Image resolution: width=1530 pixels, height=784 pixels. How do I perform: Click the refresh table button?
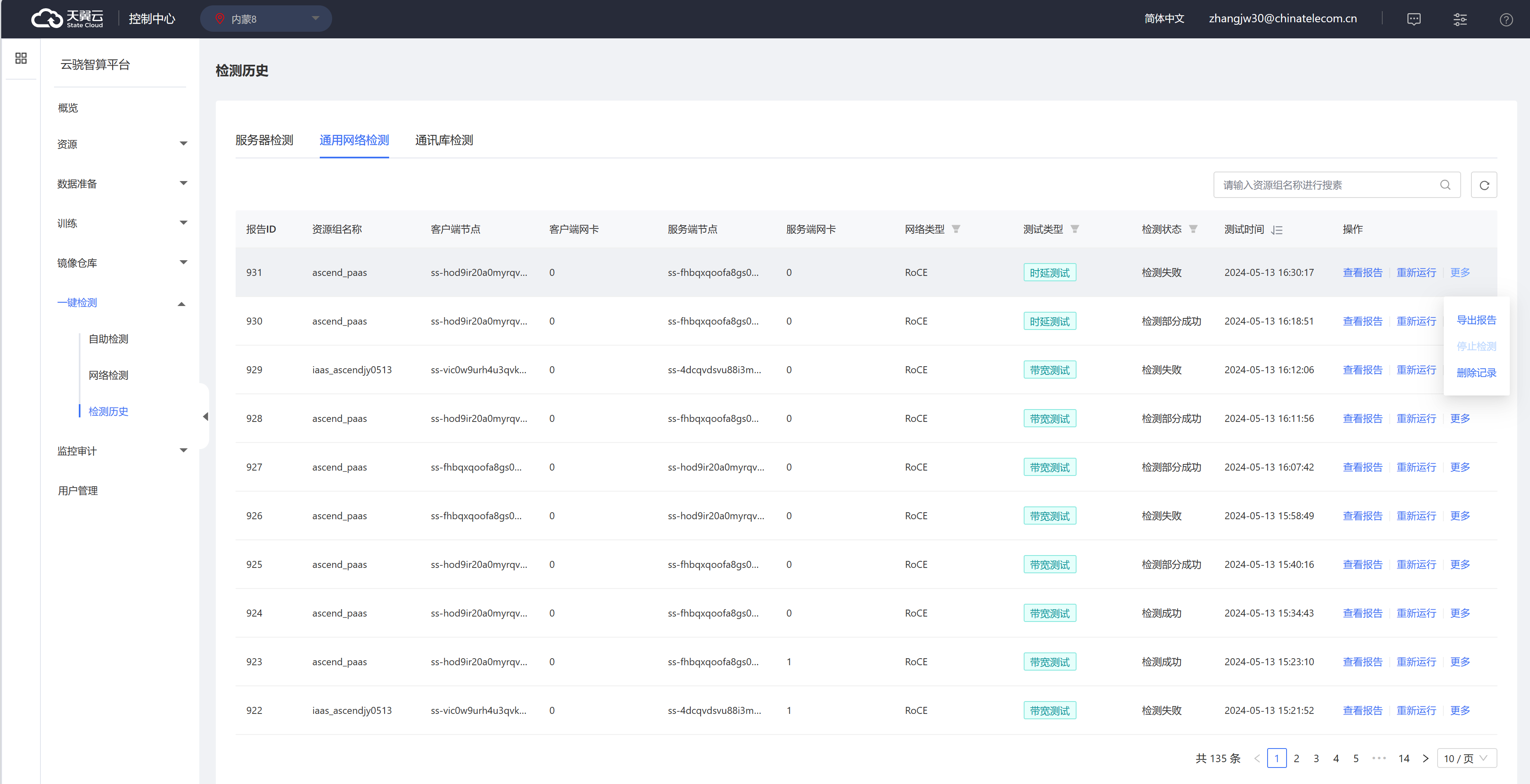[1484, 185]
